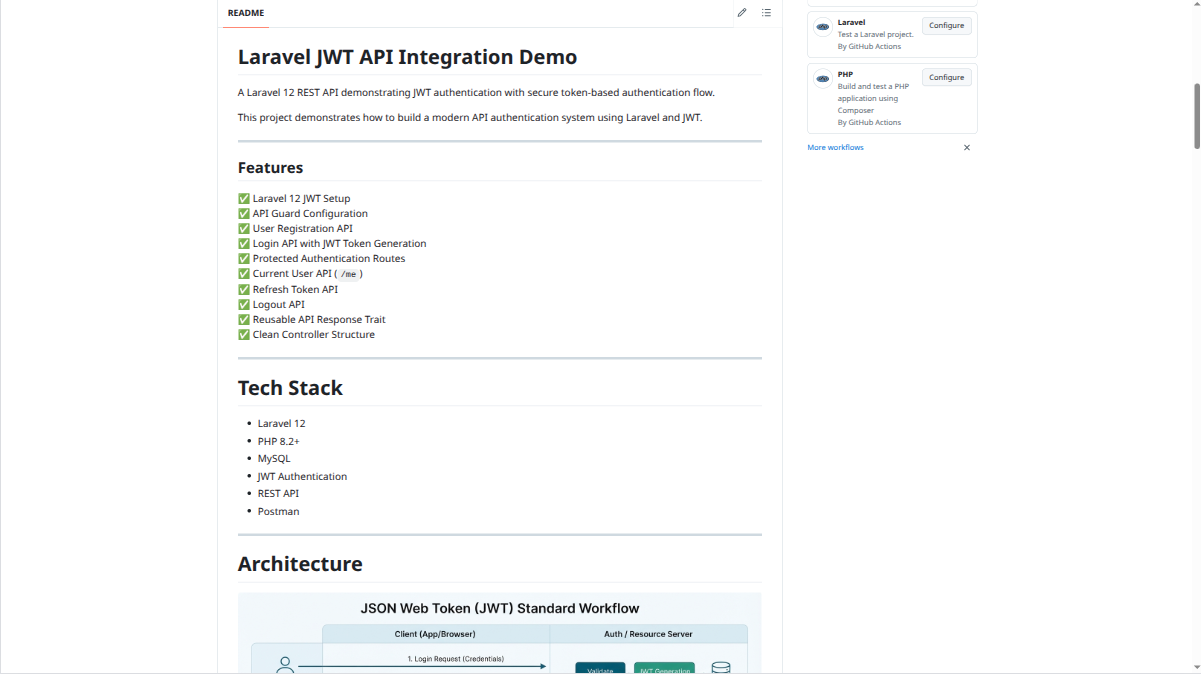Click the Login Request (Credentials) diagram label
1201x674 pixels.
[456, 659]
